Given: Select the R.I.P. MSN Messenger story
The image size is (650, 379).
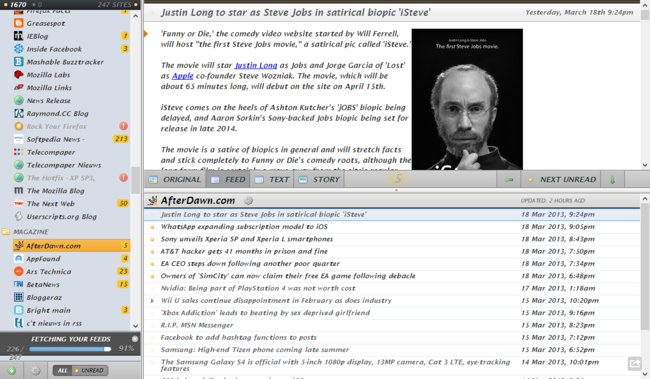Looking at the screenshot, I should (x=392, y=325).
